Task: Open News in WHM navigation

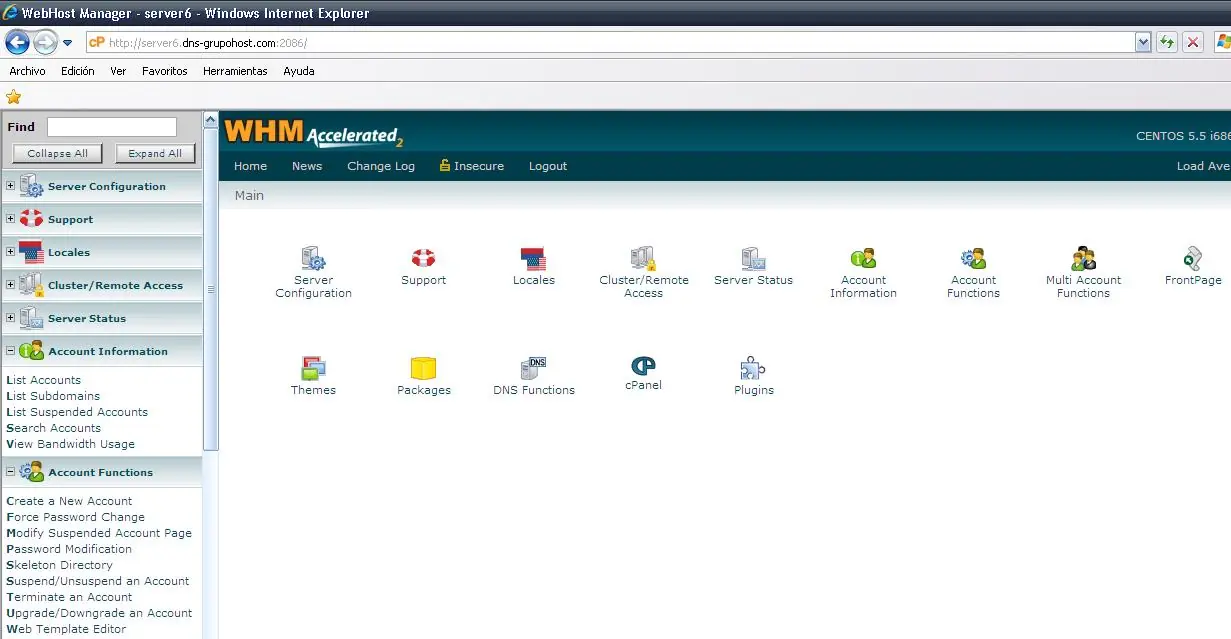Action: tap(307, 166)
